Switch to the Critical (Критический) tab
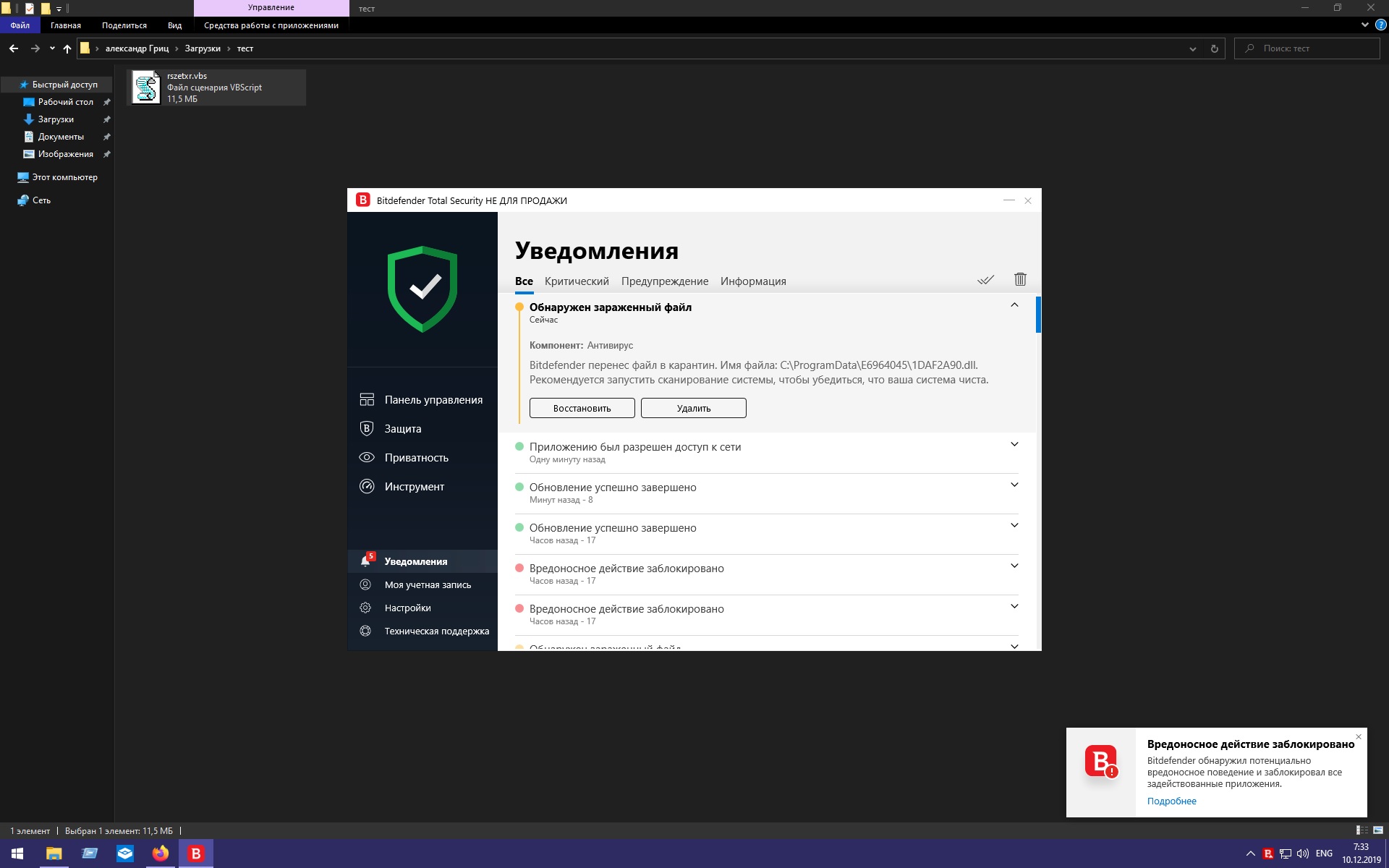 click(577, 281)
